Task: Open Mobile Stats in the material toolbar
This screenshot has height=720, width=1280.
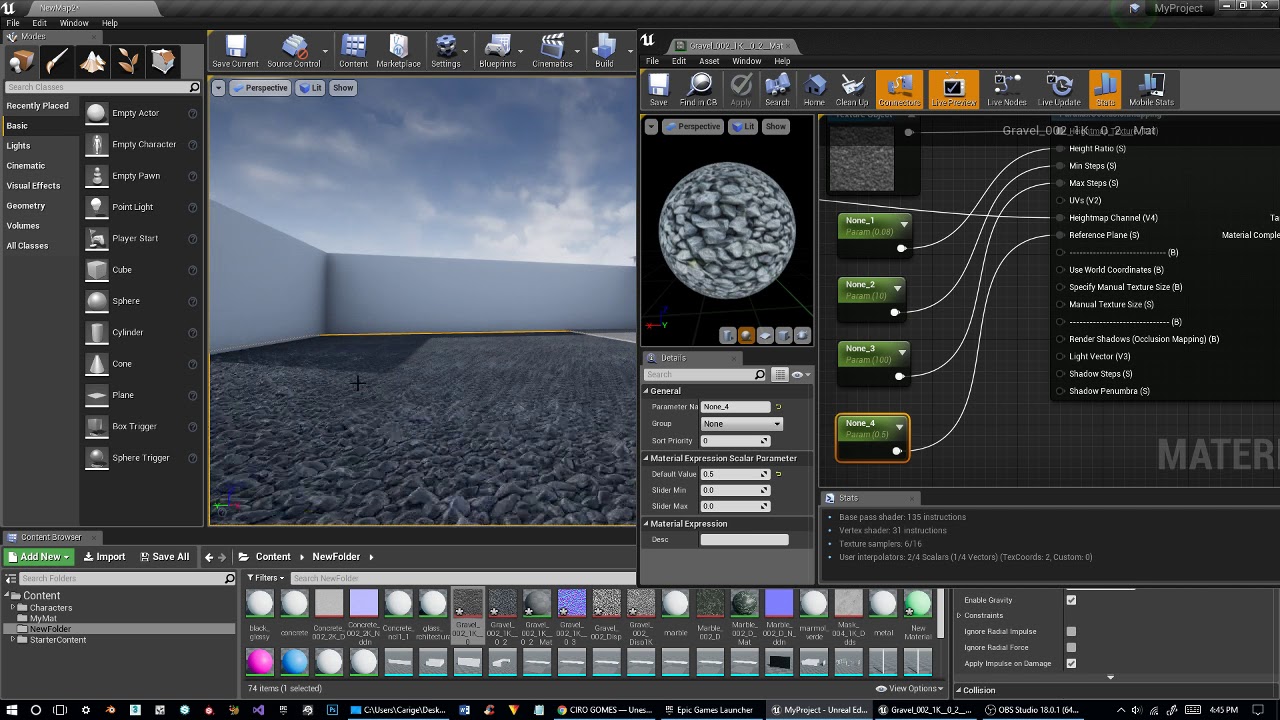Action: tap(1151, 90)
